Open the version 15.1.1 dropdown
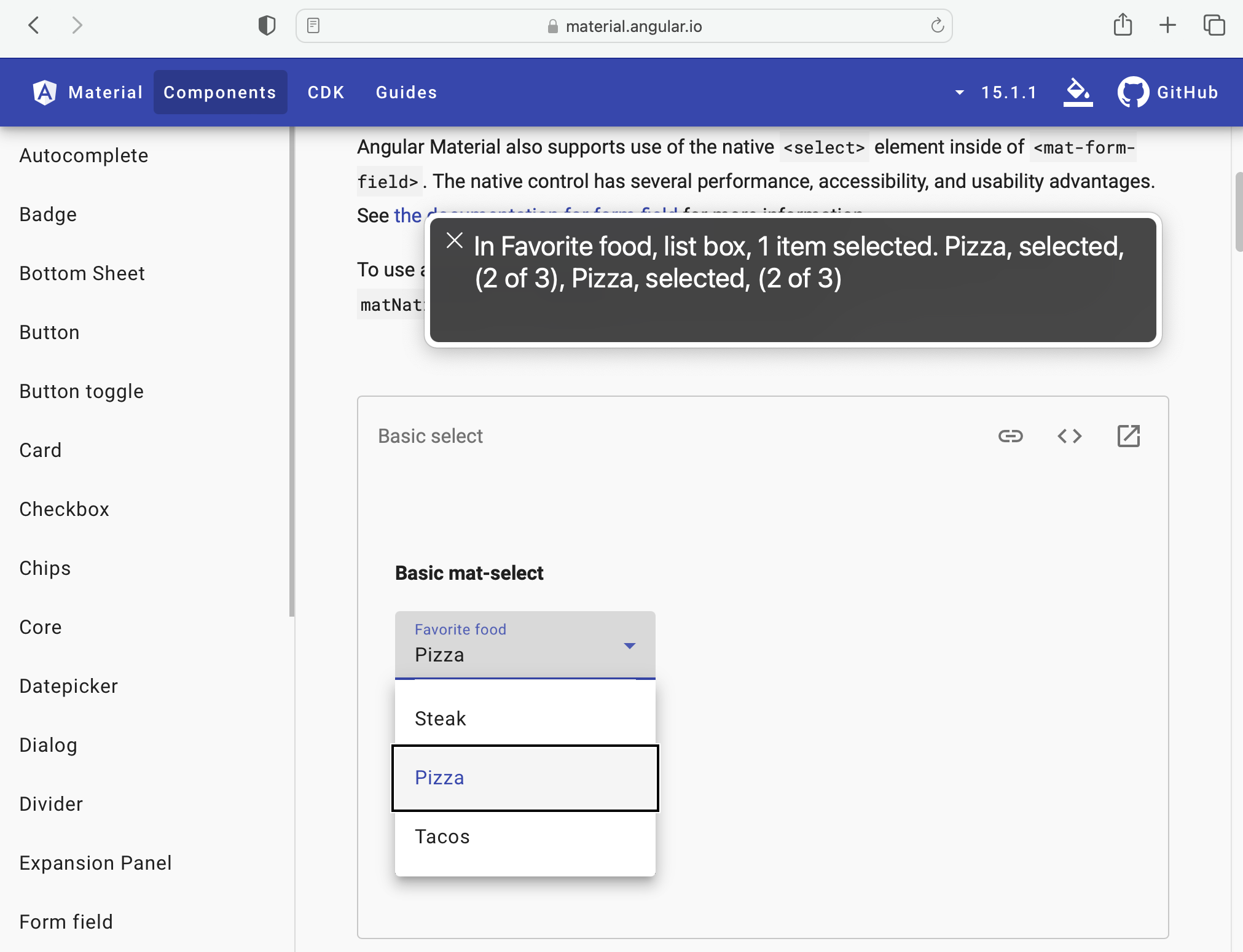1243x952 pixels. click(959, 92)
